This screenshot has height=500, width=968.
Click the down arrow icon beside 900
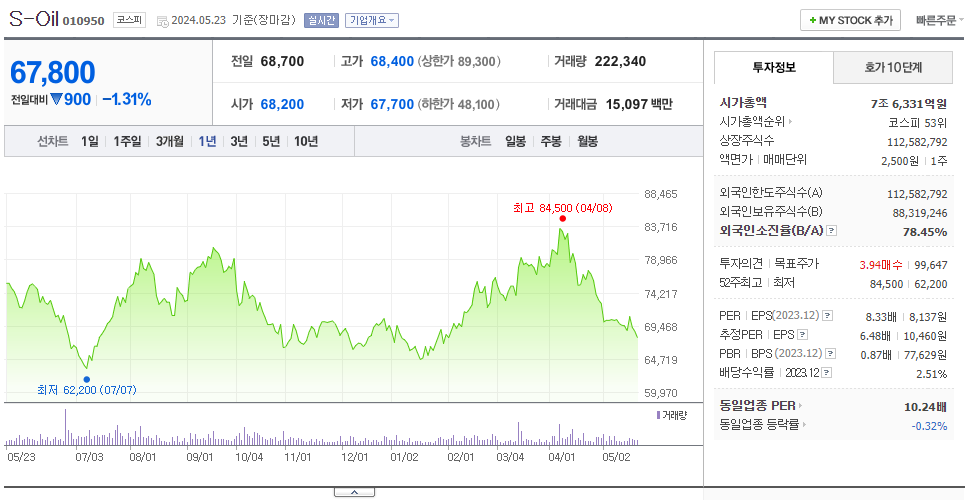[x=56, y=99]
